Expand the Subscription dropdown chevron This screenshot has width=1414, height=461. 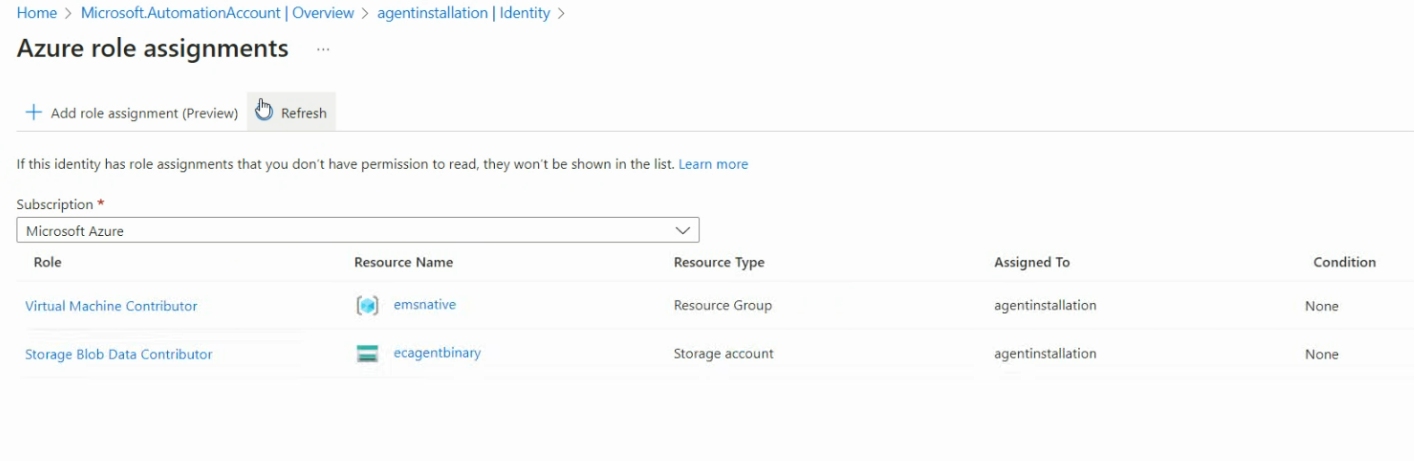tap(683, 231)
